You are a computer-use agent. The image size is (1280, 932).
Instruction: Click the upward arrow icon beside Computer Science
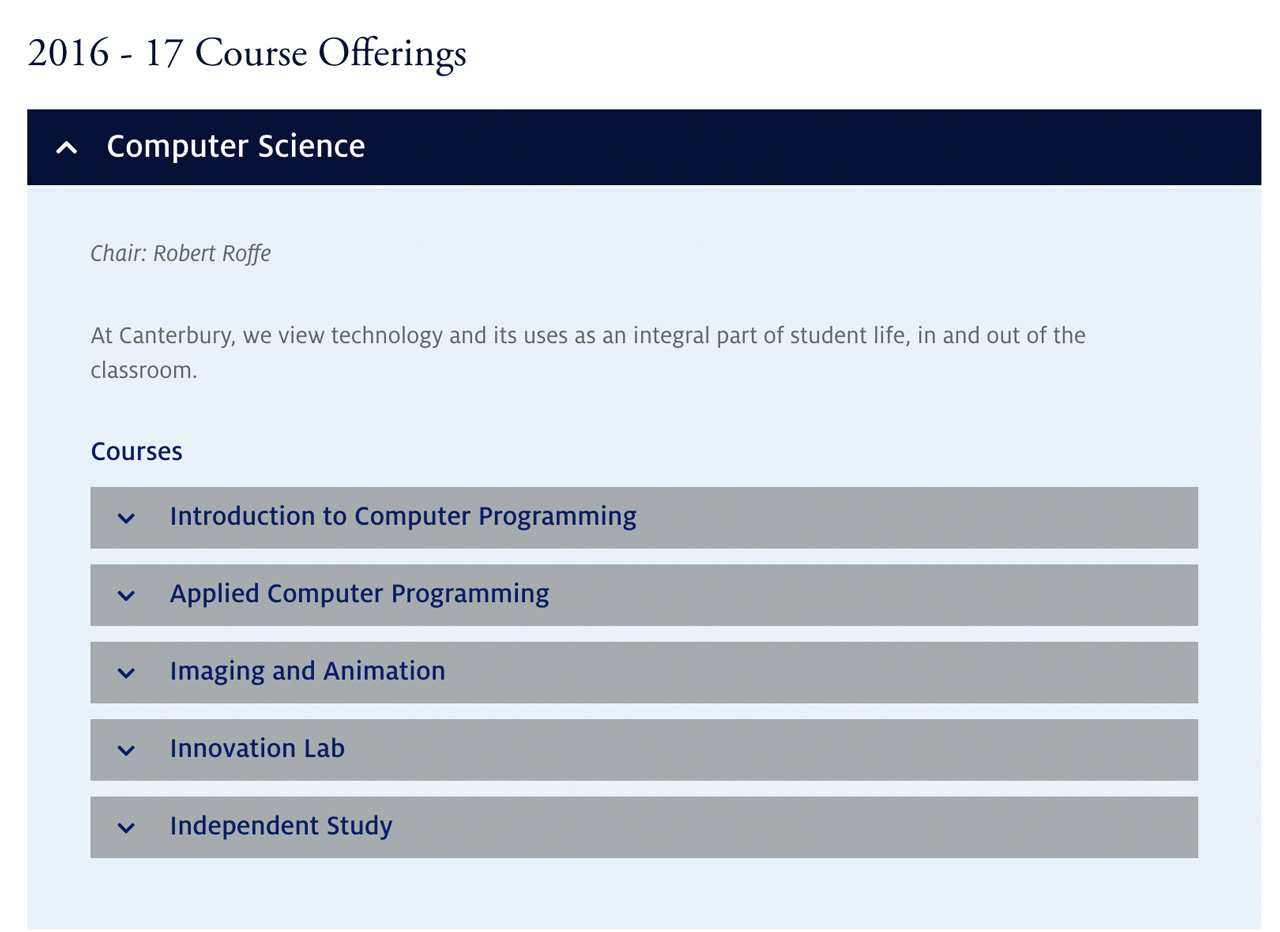tap(66, 147)
